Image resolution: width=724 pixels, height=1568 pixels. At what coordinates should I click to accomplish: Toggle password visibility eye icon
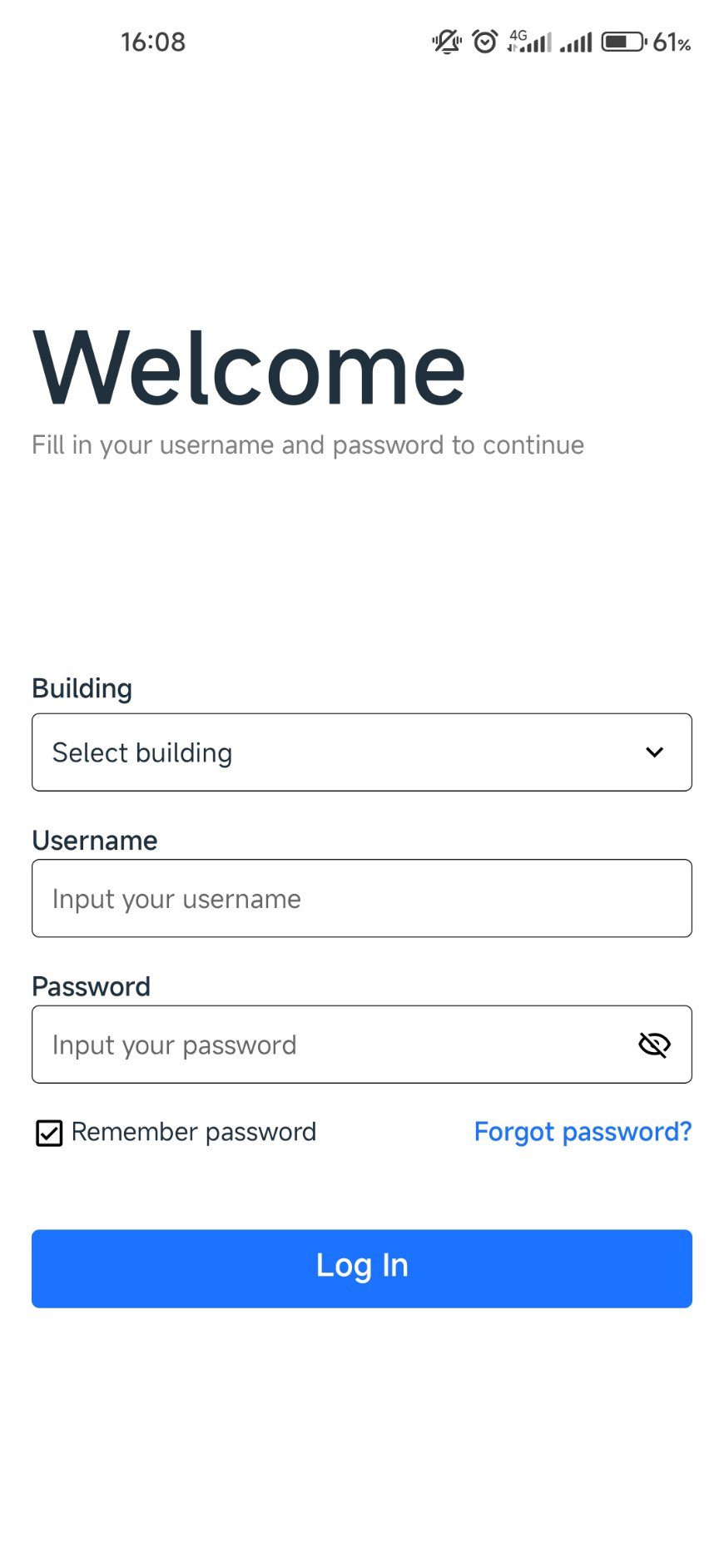tap(654, 1045)
